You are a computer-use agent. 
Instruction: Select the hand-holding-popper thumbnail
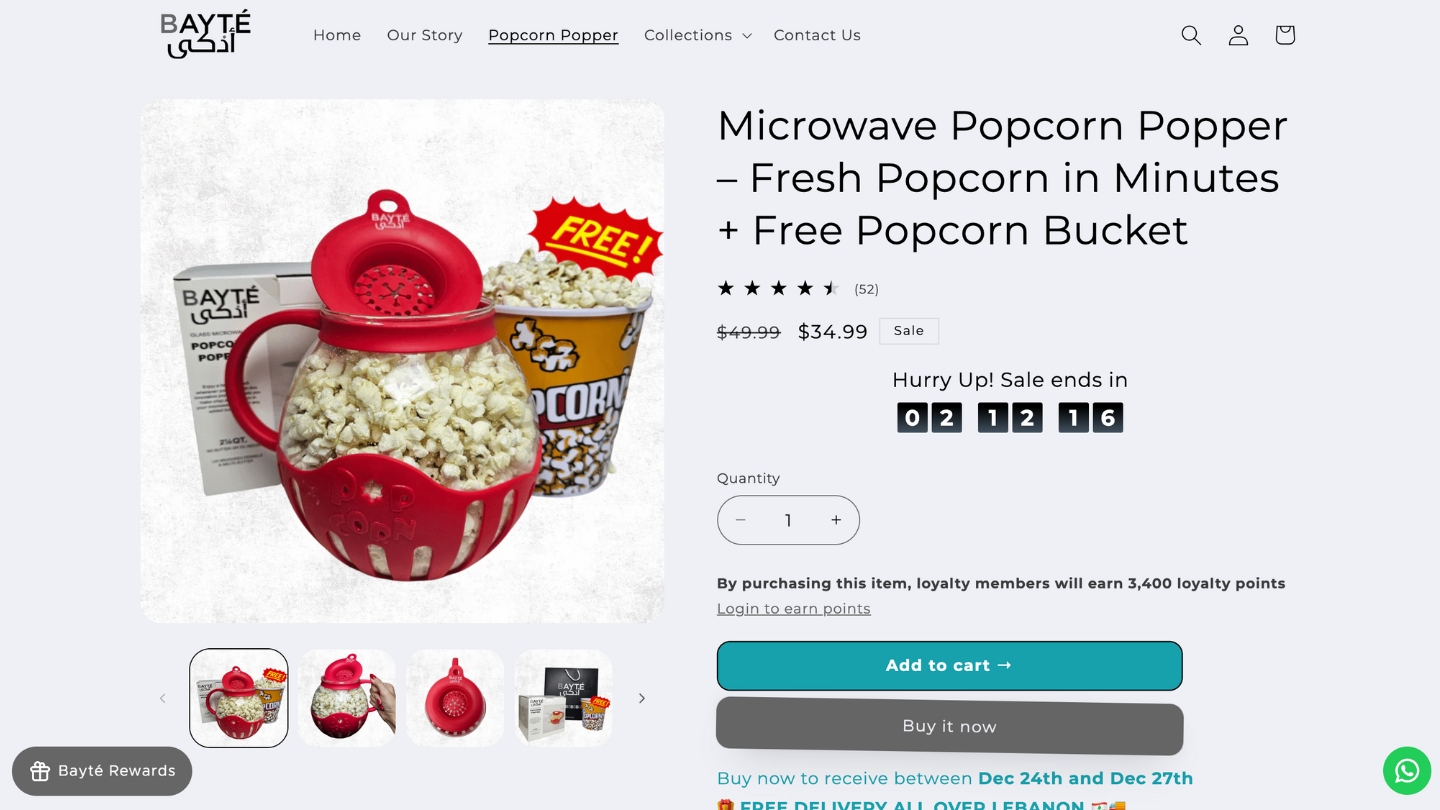(x=347, y=698)
